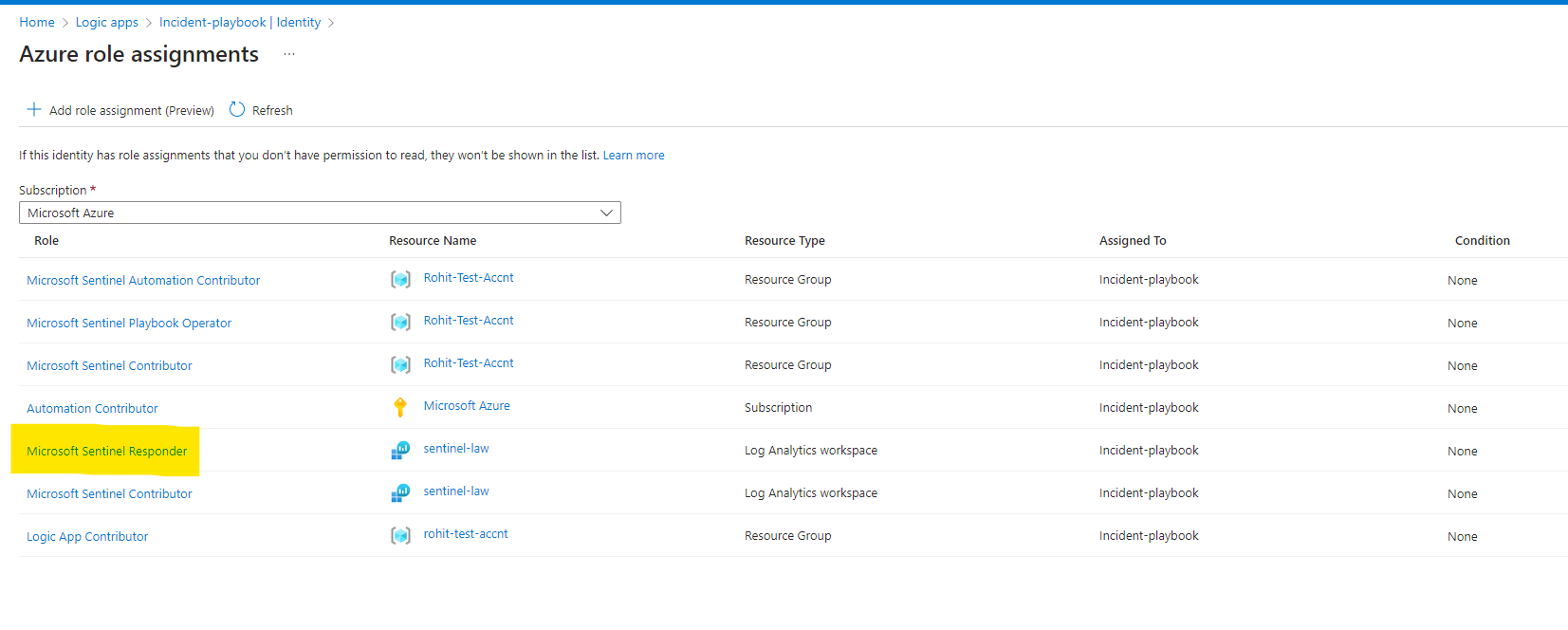Open the Incident-playbook | Identity breadcrumb
1568x630 pixels.
240,22
